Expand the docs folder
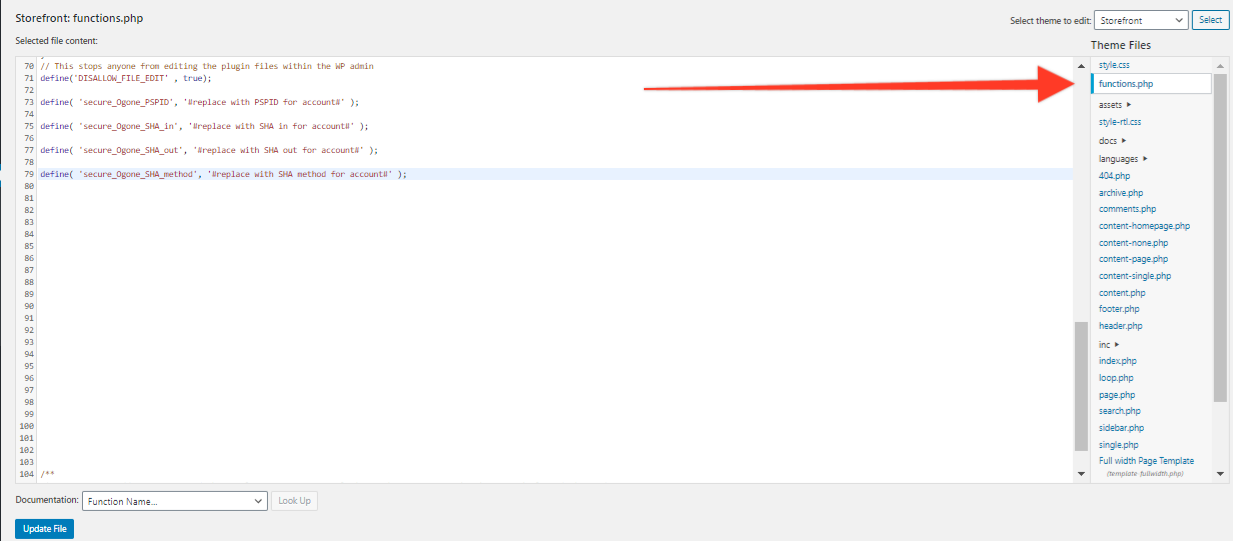1233x541 pixels. tap(1113, 141)
